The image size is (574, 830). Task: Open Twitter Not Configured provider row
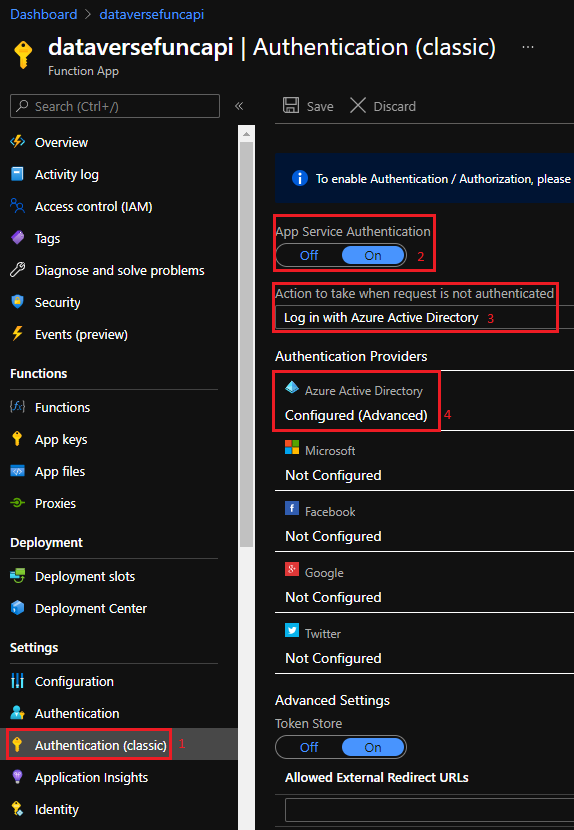[425, 644]
